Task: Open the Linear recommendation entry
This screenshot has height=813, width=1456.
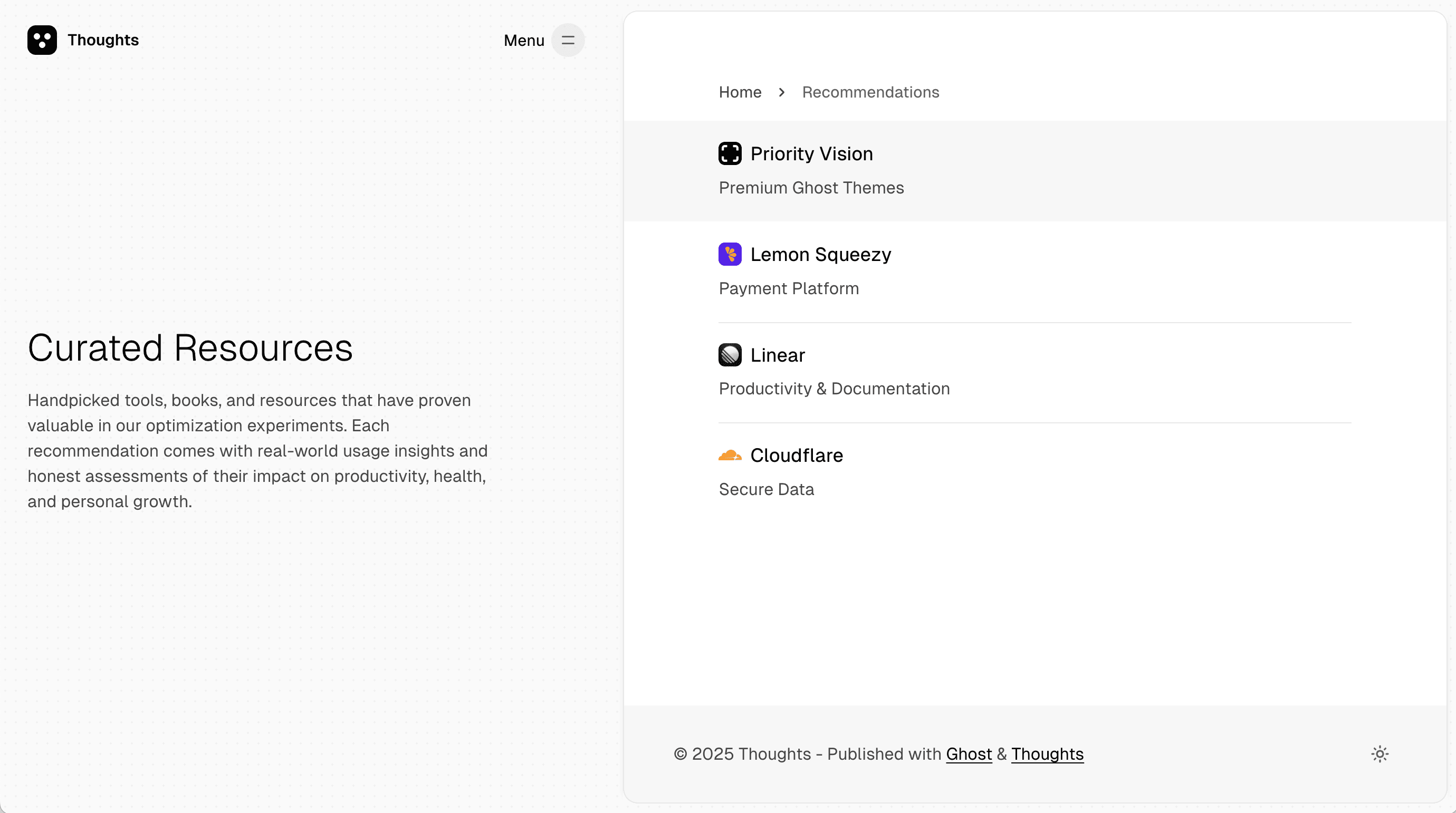Action: coord(778,354)
